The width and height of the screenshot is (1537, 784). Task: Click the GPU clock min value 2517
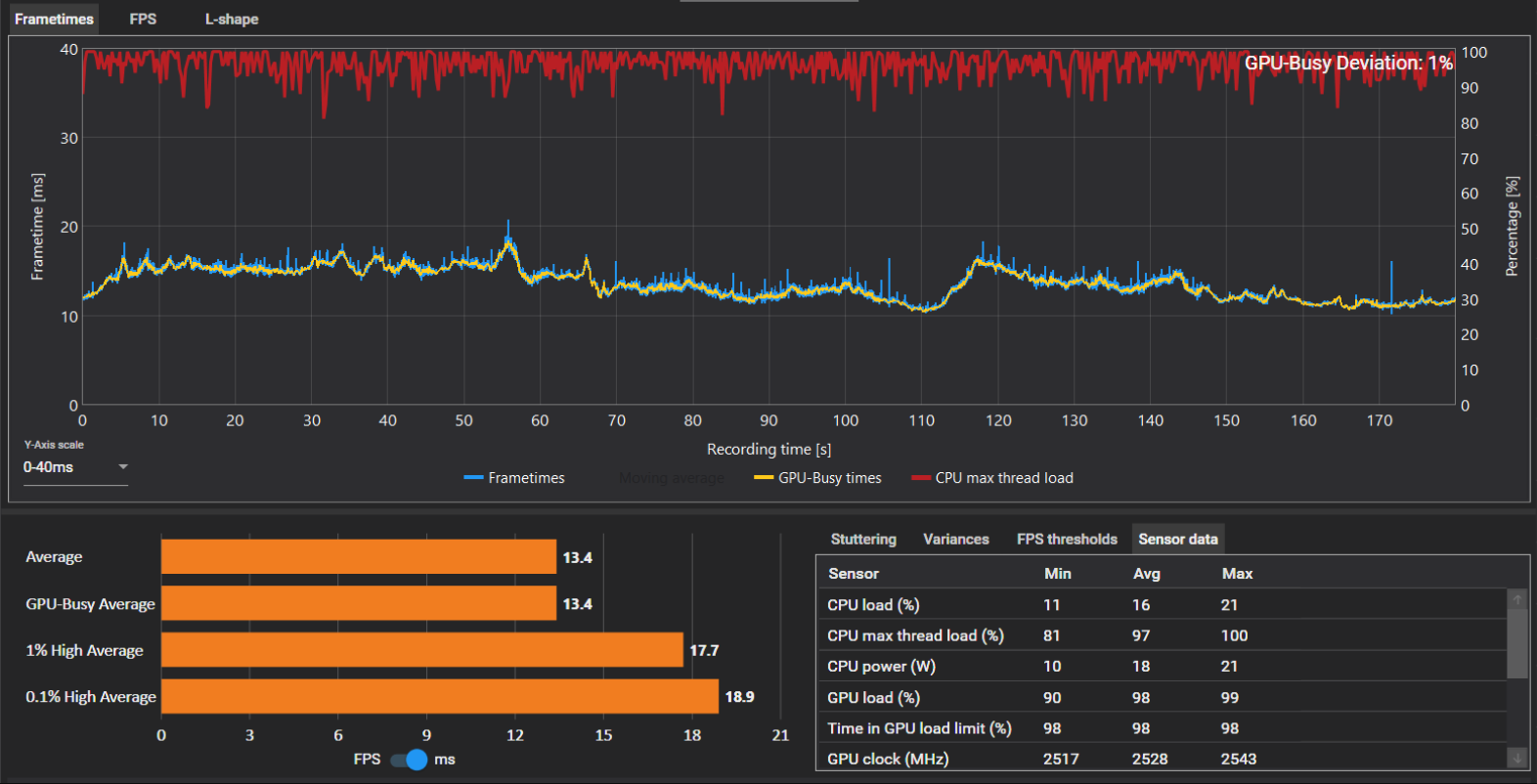1061,759
